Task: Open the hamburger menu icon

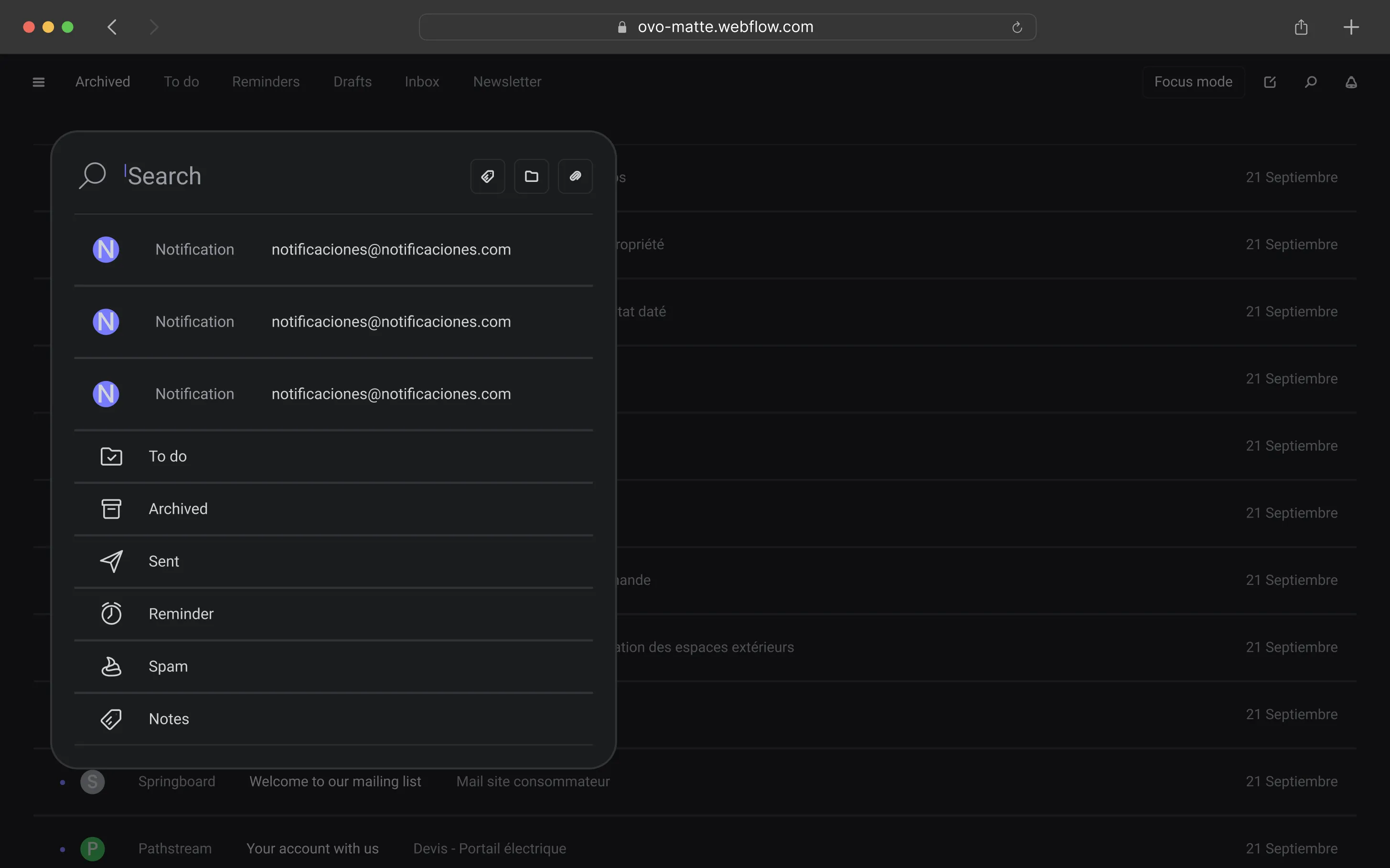Action: (x=39, y=82)
